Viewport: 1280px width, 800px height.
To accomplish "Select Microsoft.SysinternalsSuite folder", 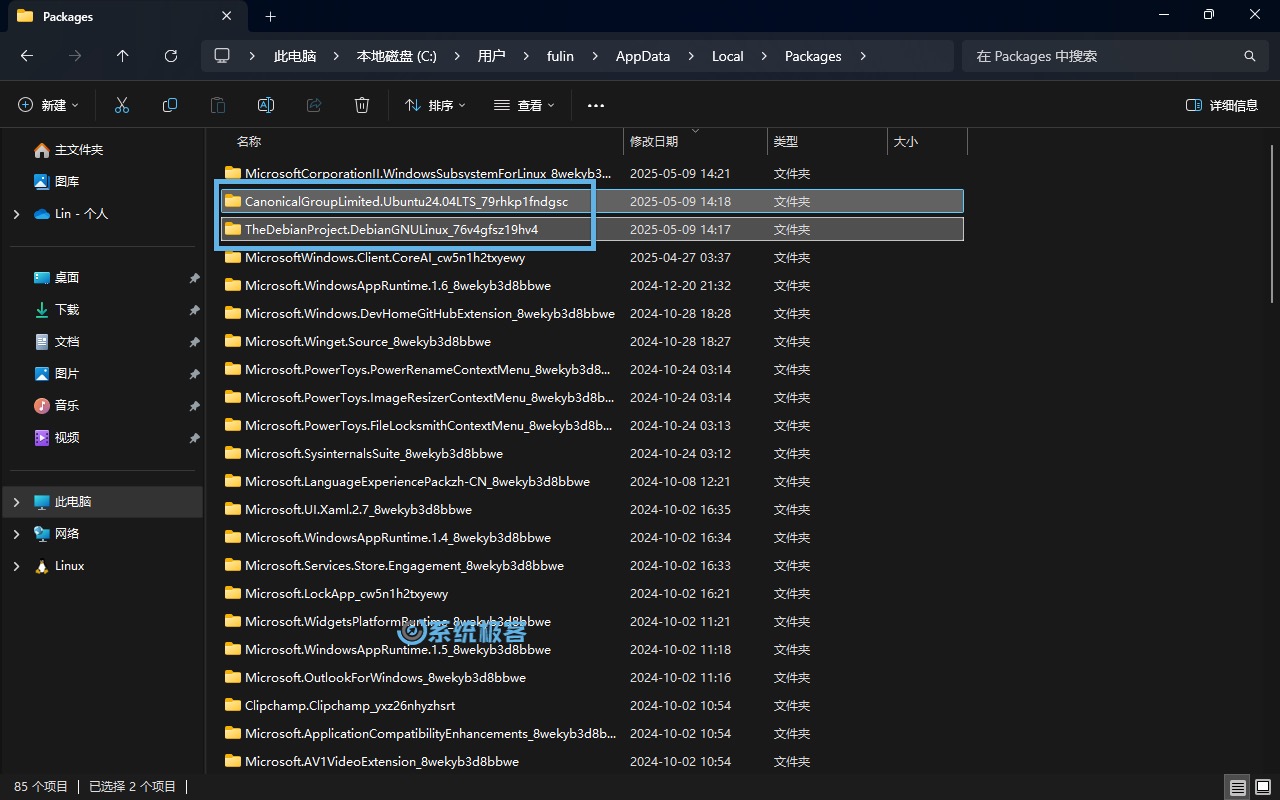I will click(591, 453).
